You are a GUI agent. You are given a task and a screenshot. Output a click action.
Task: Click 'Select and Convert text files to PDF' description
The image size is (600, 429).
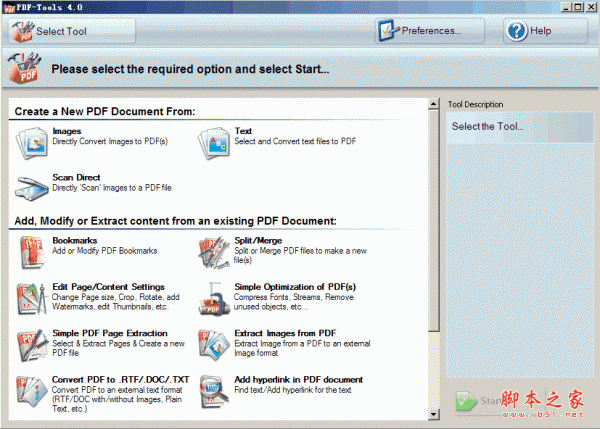295,142
